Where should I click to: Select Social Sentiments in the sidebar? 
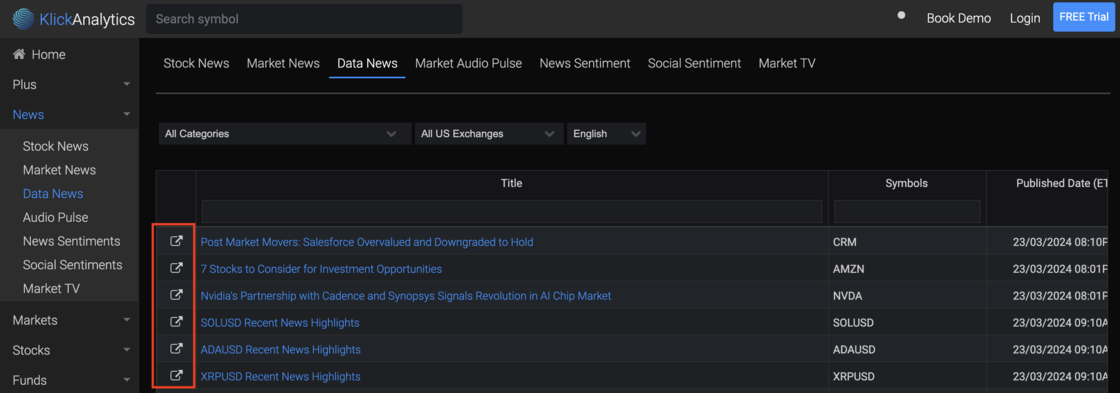73,265
